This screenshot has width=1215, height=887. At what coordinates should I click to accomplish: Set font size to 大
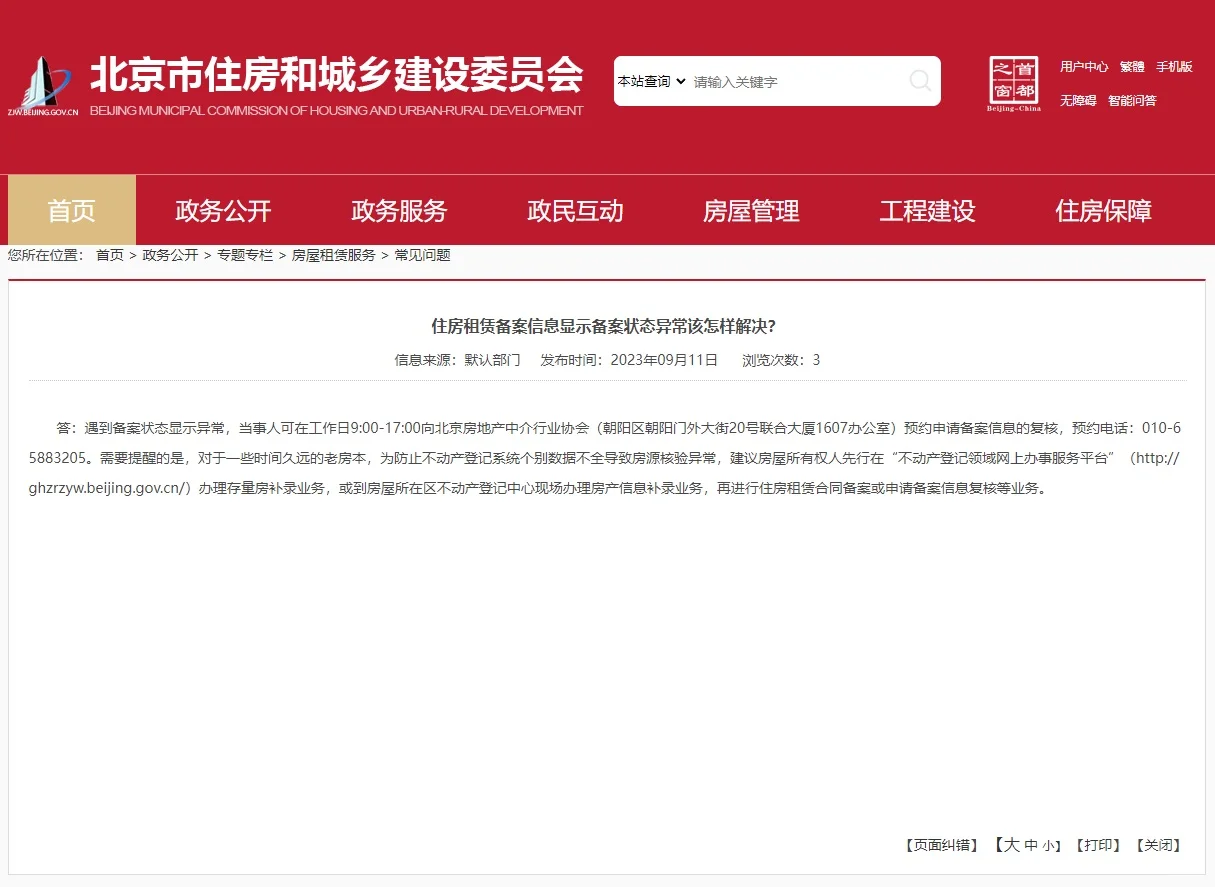pyautogui.click(x=1011, y=845)
